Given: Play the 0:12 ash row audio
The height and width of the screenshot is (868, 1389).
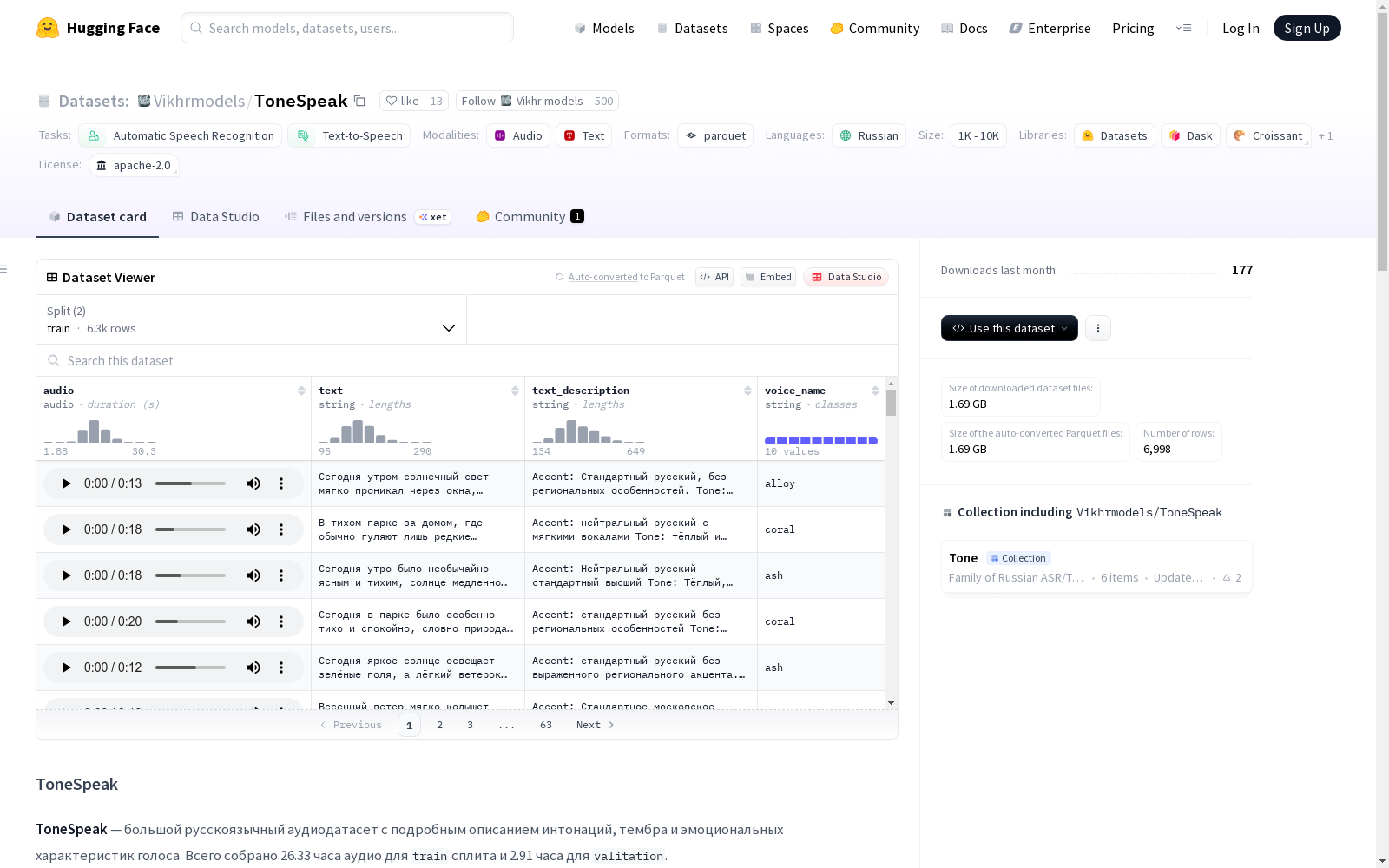Looking at the screenshot, I should tap(66, 667).
